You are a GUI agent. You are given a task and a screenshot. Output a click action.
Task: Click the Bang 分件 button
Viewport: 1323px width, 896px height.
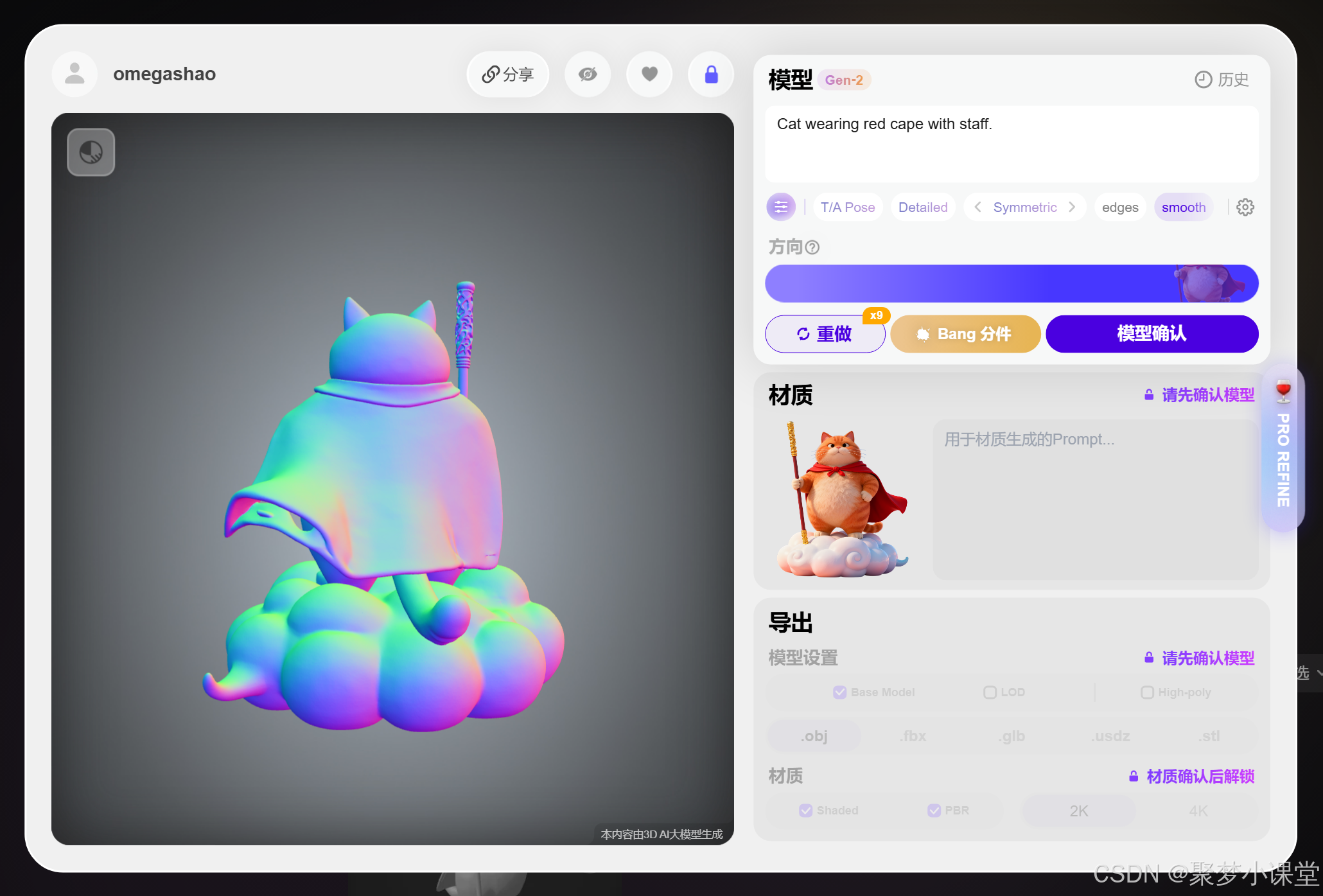(965, 334)
